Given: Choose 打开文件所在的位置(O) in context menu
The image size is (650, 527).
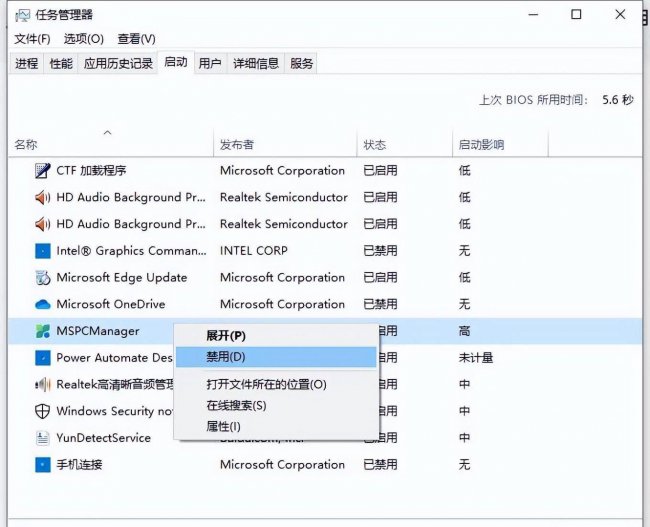Looking at the screenshot, I should coord(276,384).
